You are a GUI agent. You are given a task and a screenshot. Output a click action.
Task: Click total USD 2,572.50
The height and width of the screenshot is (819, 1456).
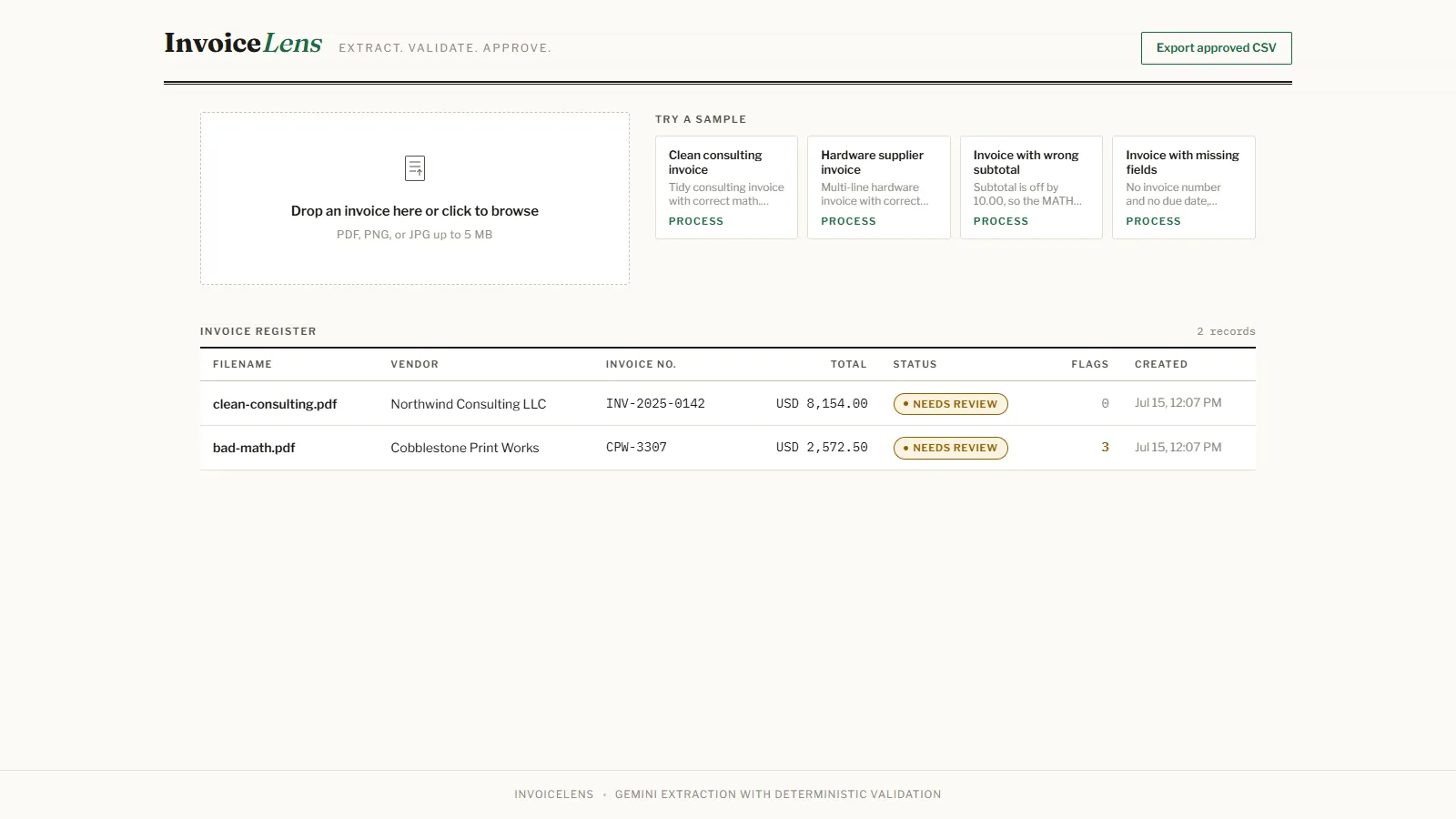point(822,448)
